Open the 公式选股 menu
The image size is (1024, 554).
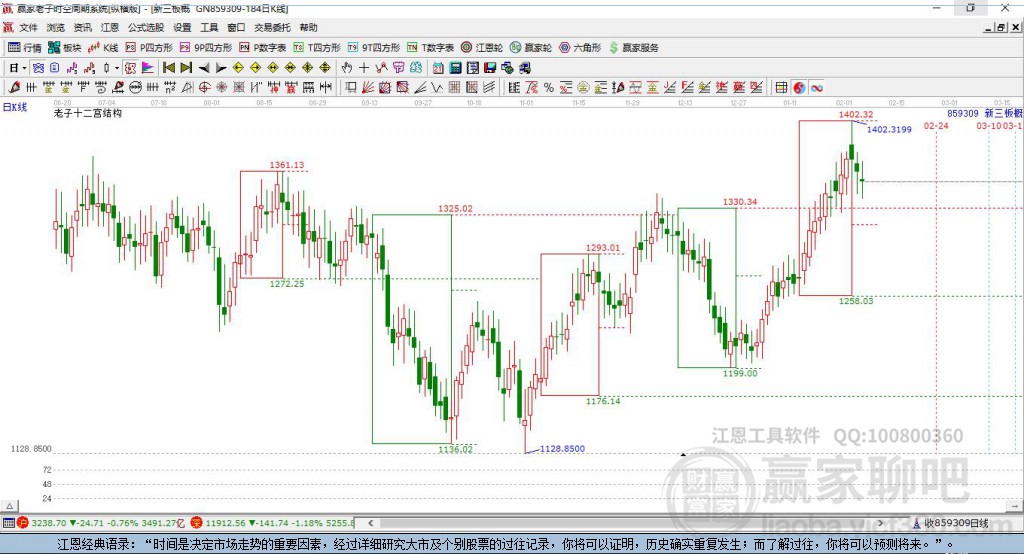pyautogui.click(x=146, y=27)
